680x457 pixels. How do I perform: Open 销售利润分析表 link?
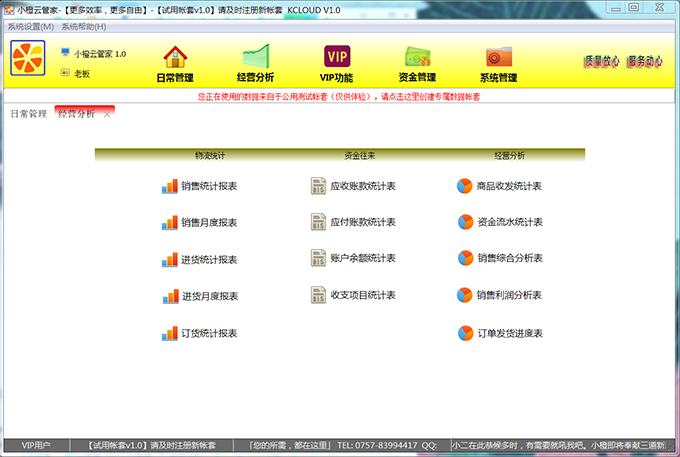click(x=509, y=295)
